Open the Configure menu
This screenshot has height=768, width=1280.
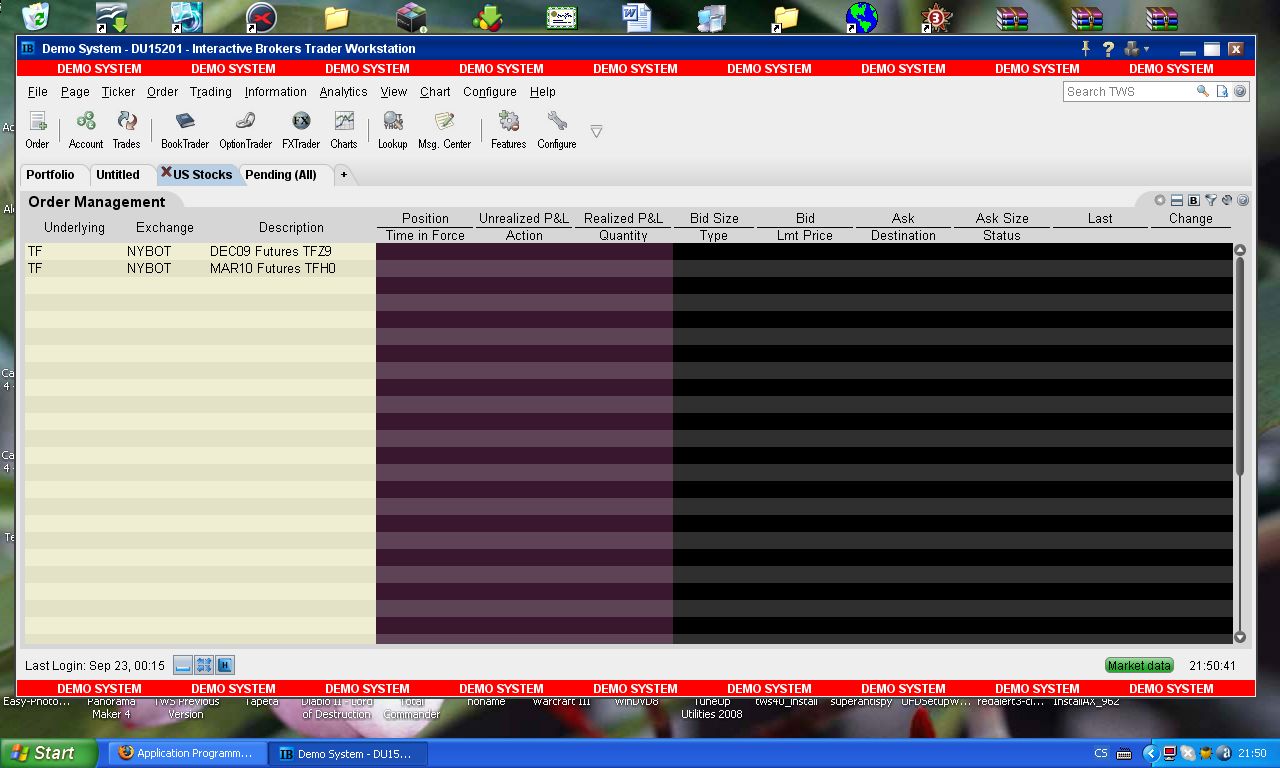click(490, 91)
